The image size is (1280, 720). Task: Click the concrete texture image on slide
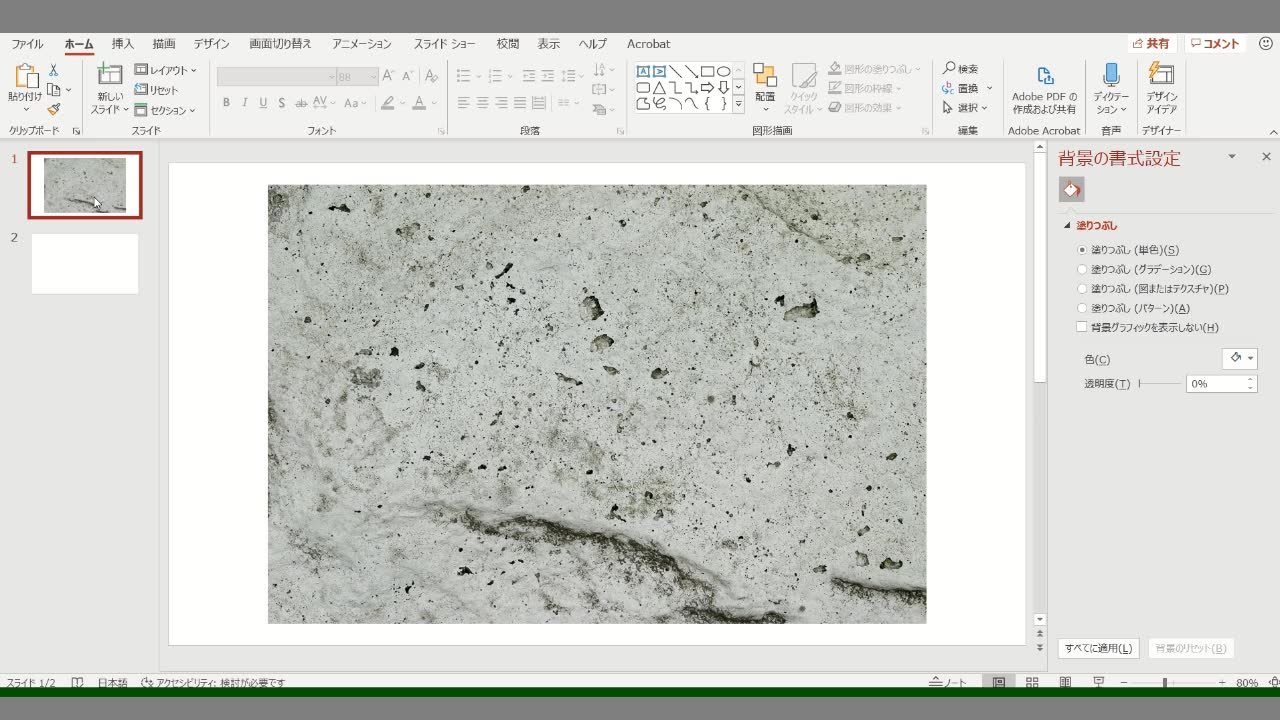(x=597, y=404)
